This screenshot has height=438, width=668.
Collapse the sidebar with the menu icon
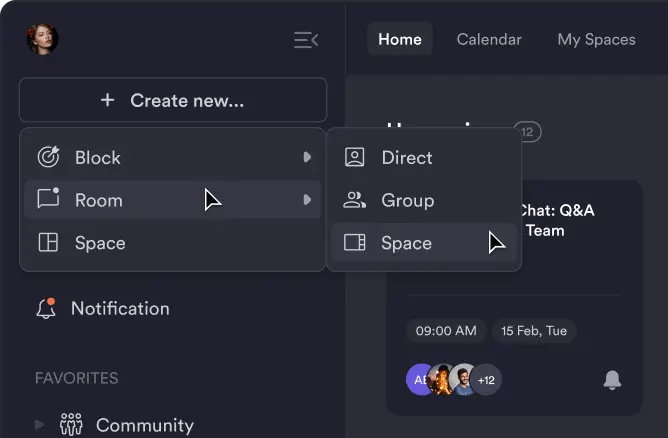(x=305, y=40)
